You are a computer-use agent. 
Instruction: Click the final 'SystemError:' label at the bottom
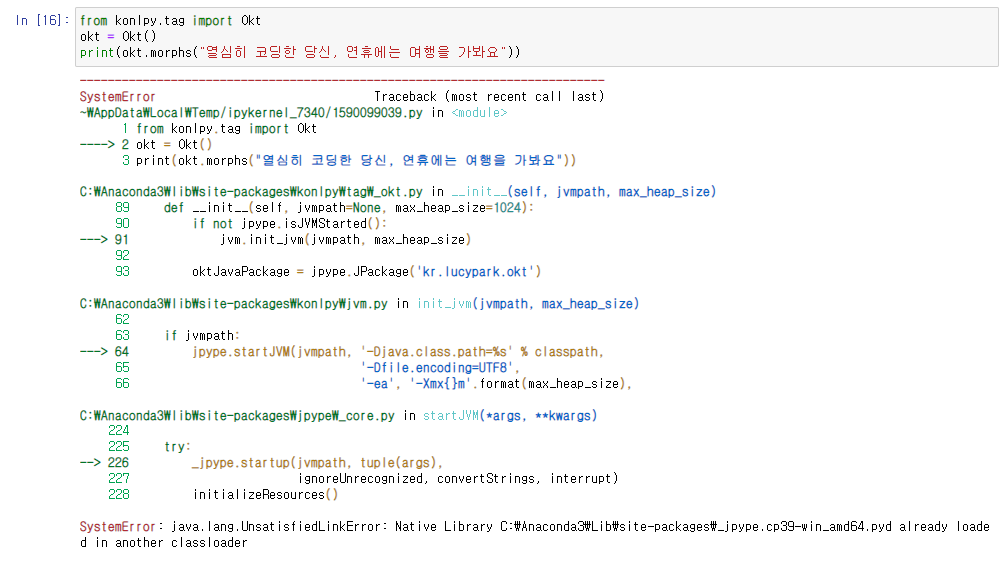click(122, 527)
